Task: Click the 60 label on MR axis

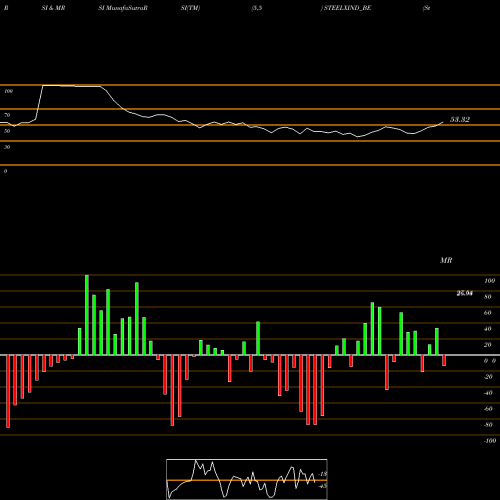Action: click(487, 313)
